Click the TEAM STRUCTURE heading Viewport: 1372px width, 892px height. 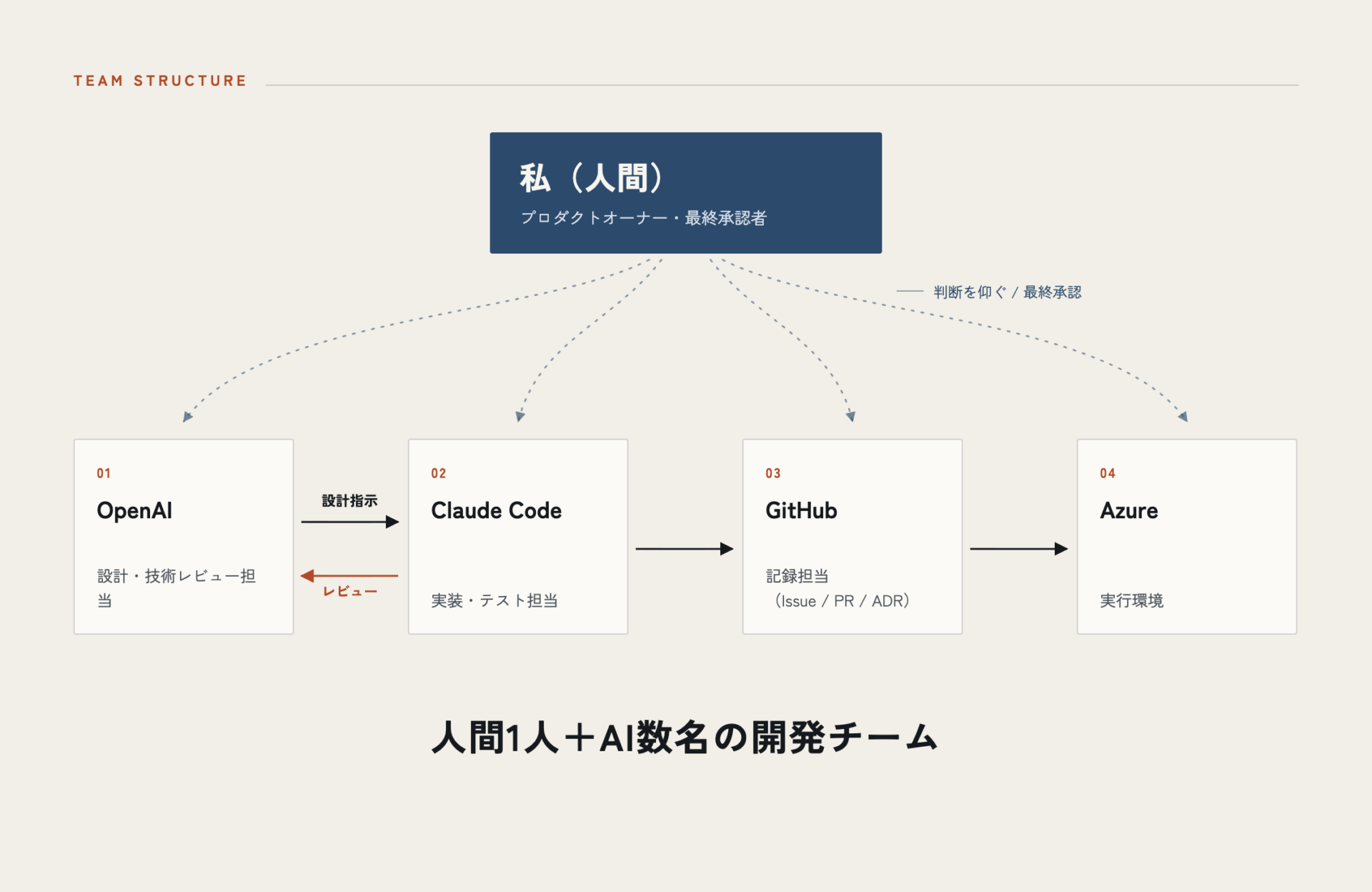pos(160,81)
